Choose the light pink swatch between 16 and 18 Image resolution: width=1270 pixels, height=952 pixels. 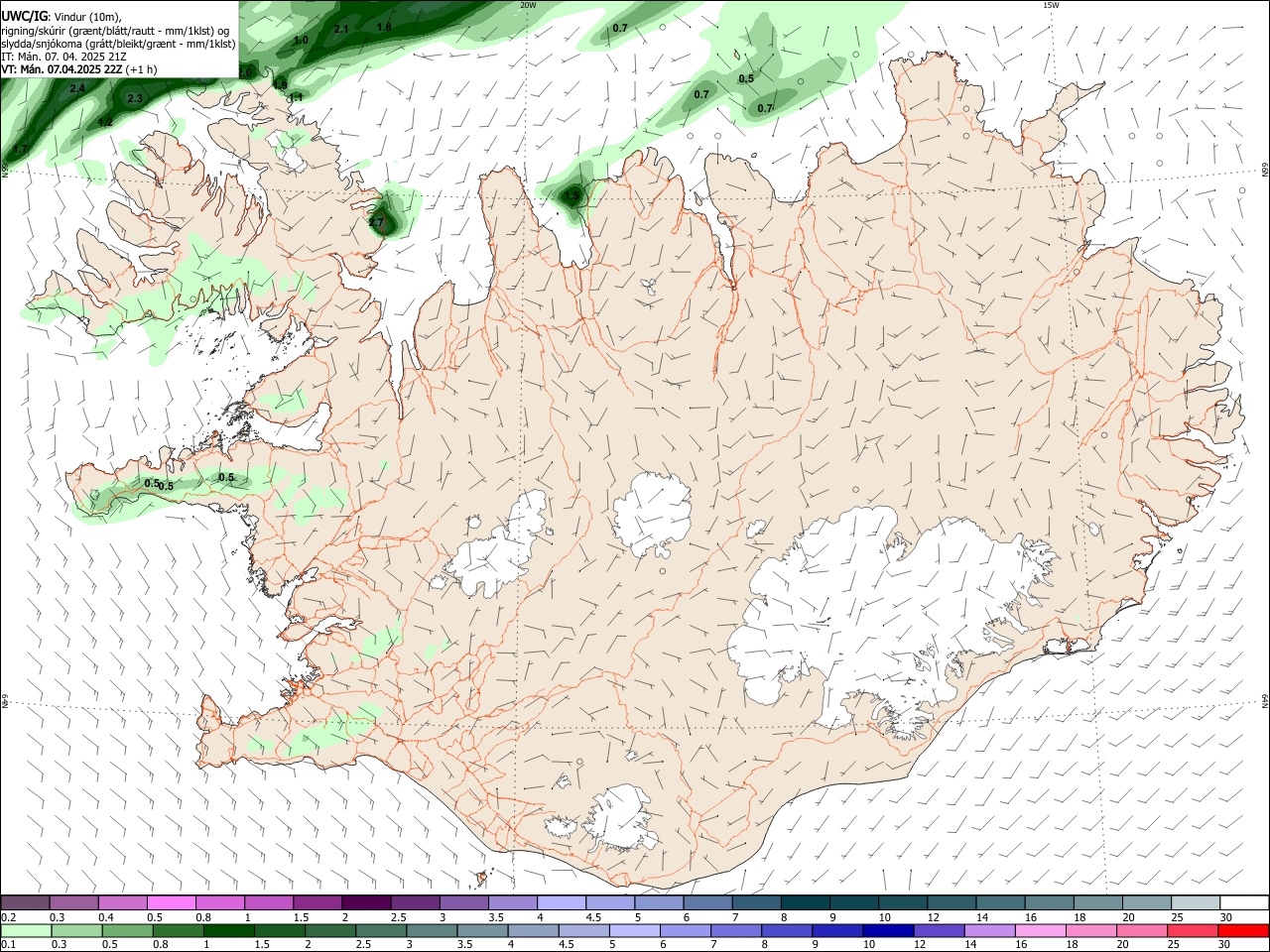point(1041,930)
